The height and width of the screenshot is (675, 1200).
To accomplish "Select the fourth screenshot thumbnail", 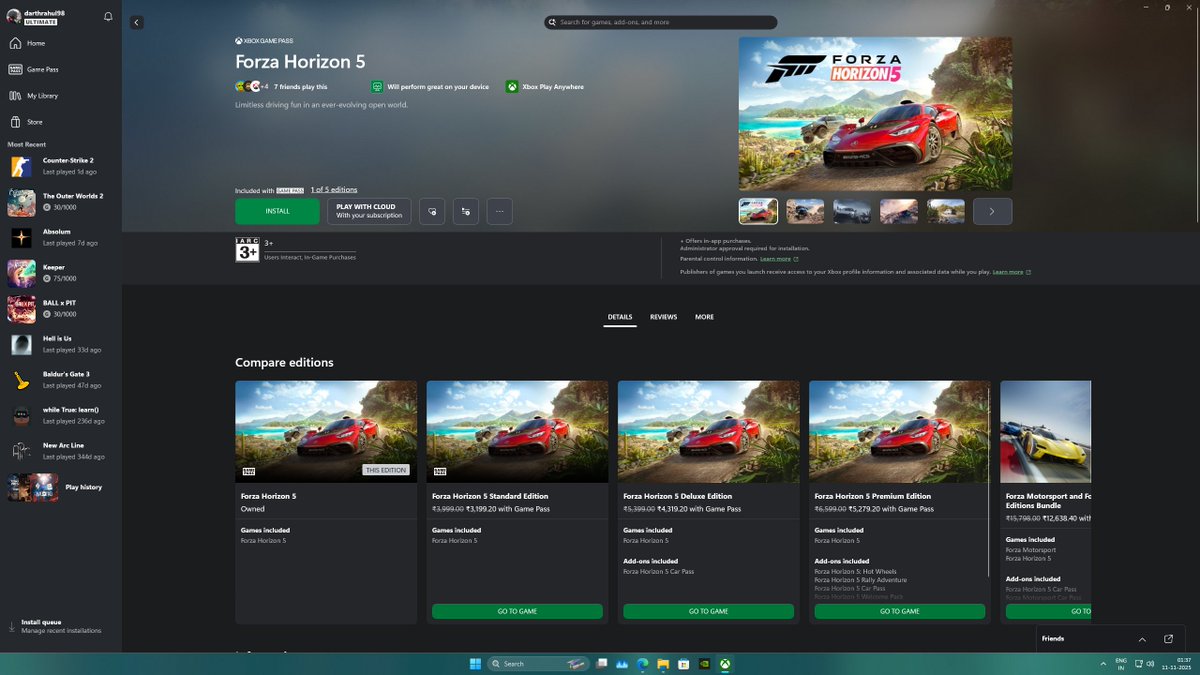I will (x=898, y=211).
